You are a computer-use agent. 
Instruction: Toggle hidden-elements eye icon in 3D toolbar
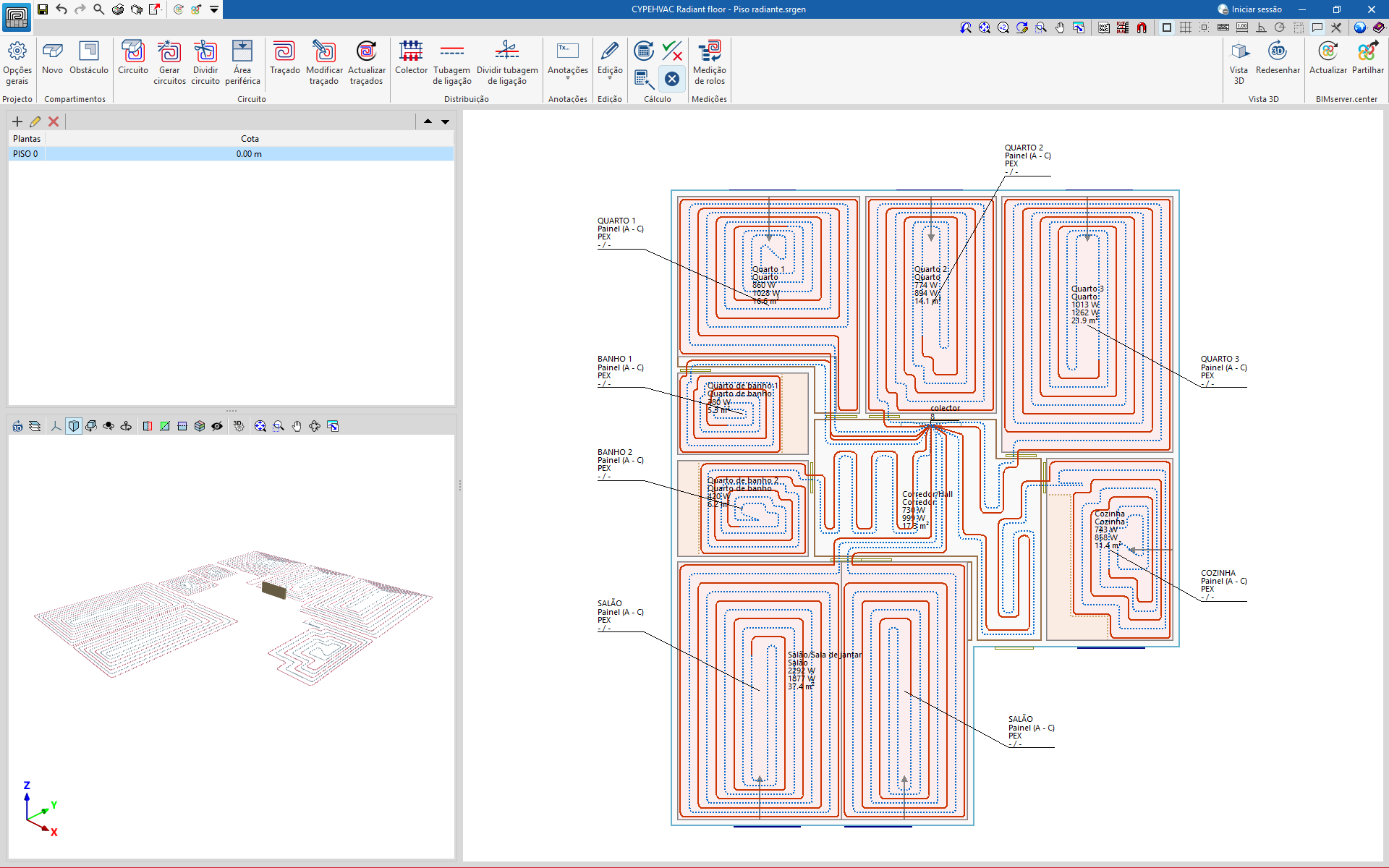click(x=217, y=426)
